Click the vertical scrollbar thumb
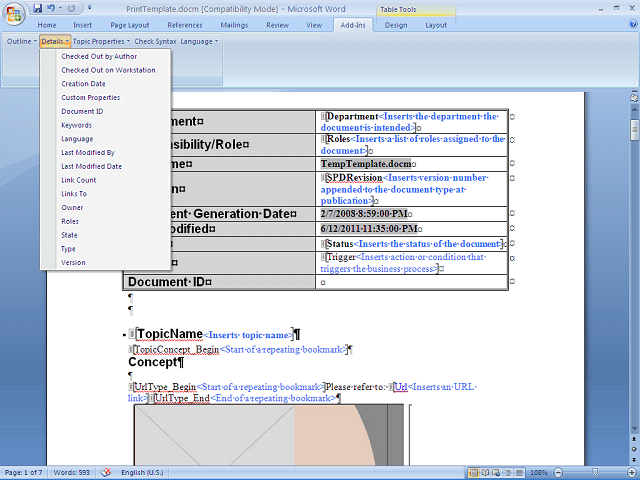 pos(634,130)
